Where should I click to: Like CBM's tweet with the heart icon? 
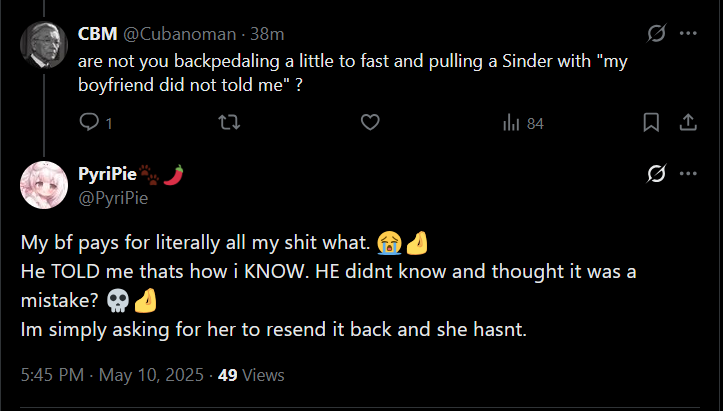tap(370, 123)
